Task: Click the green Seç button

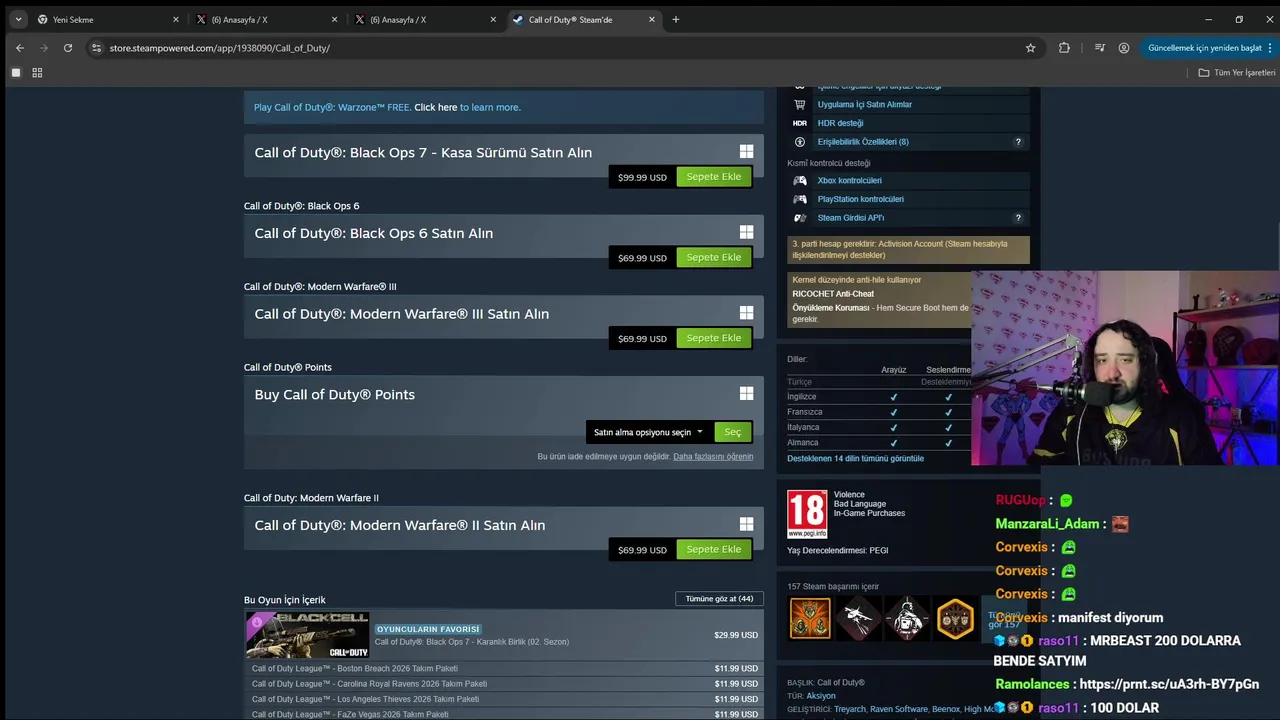Action: tap(732, 433)
